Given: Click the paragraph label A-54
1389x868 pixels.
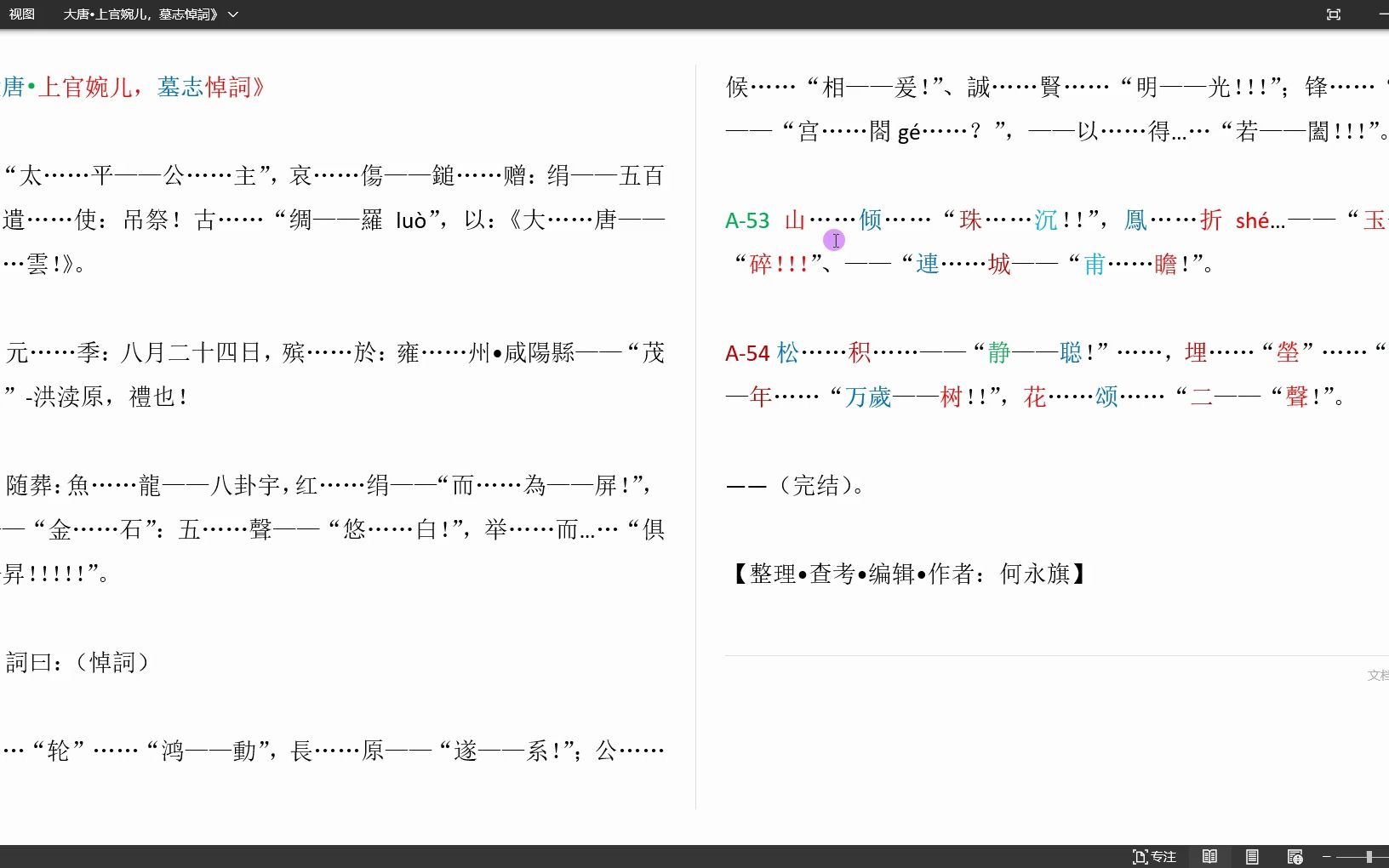Looking at the screenshot, I should pos(747,353).
